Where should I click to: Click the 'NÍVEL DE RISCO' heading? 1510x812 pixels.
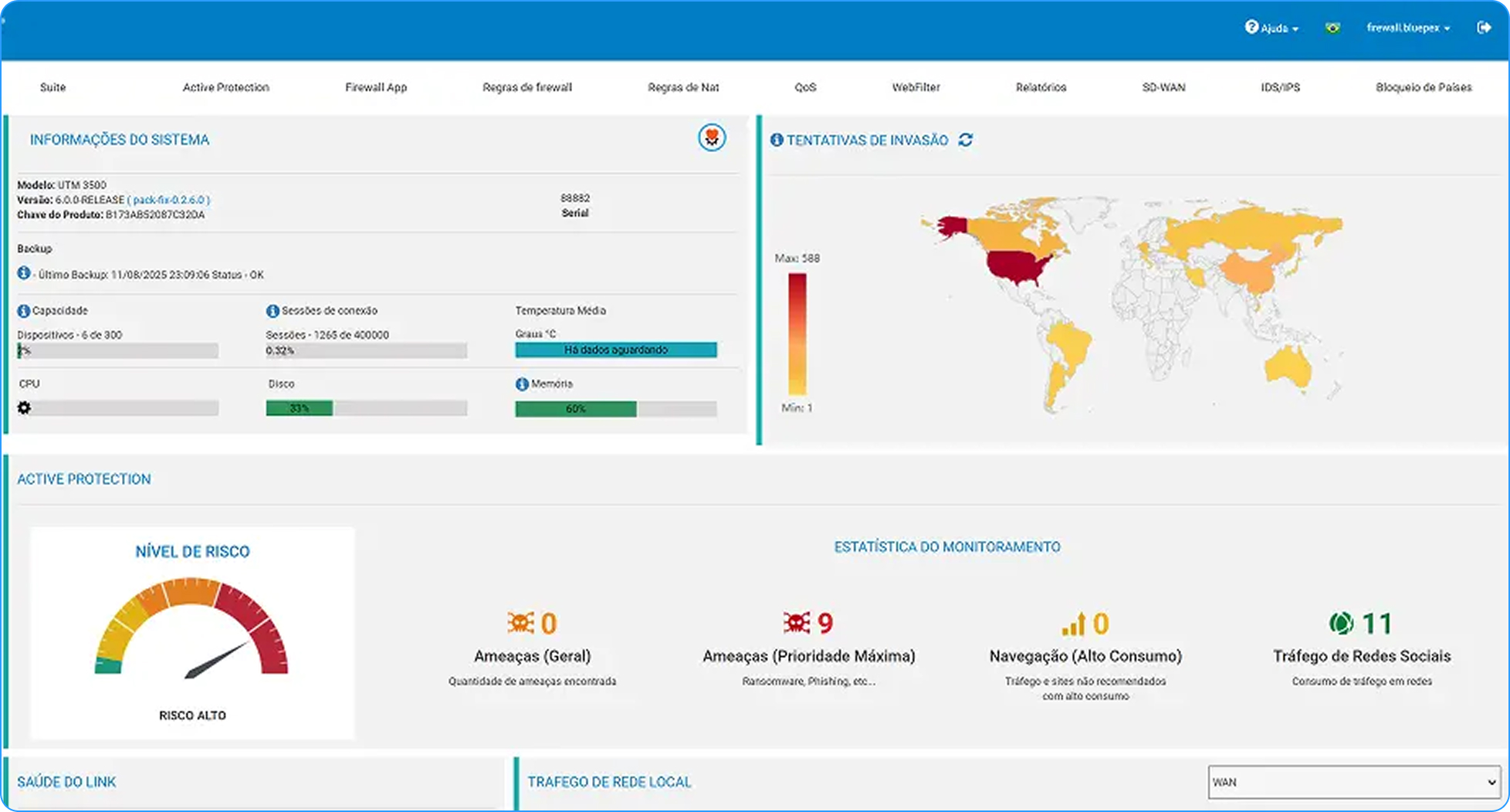point(192,552)
